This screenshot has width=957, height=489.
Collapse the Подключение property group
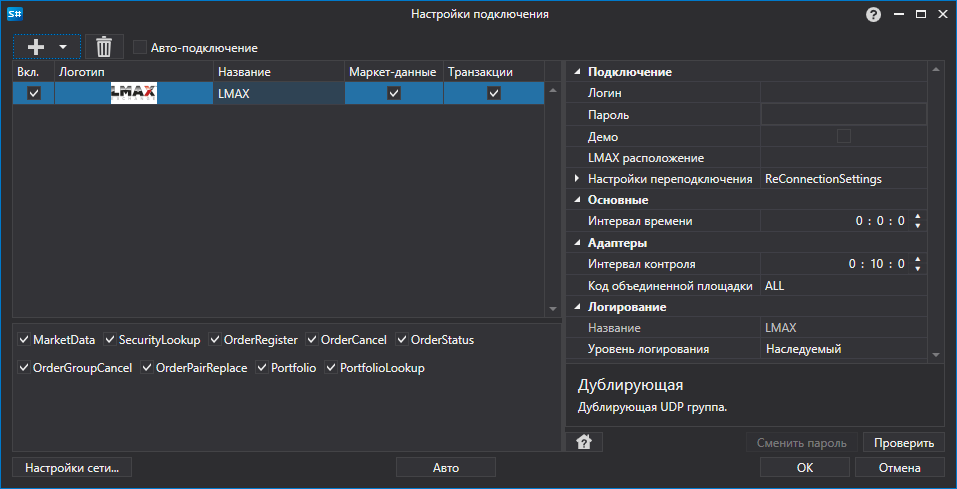[x=577, y=72]
